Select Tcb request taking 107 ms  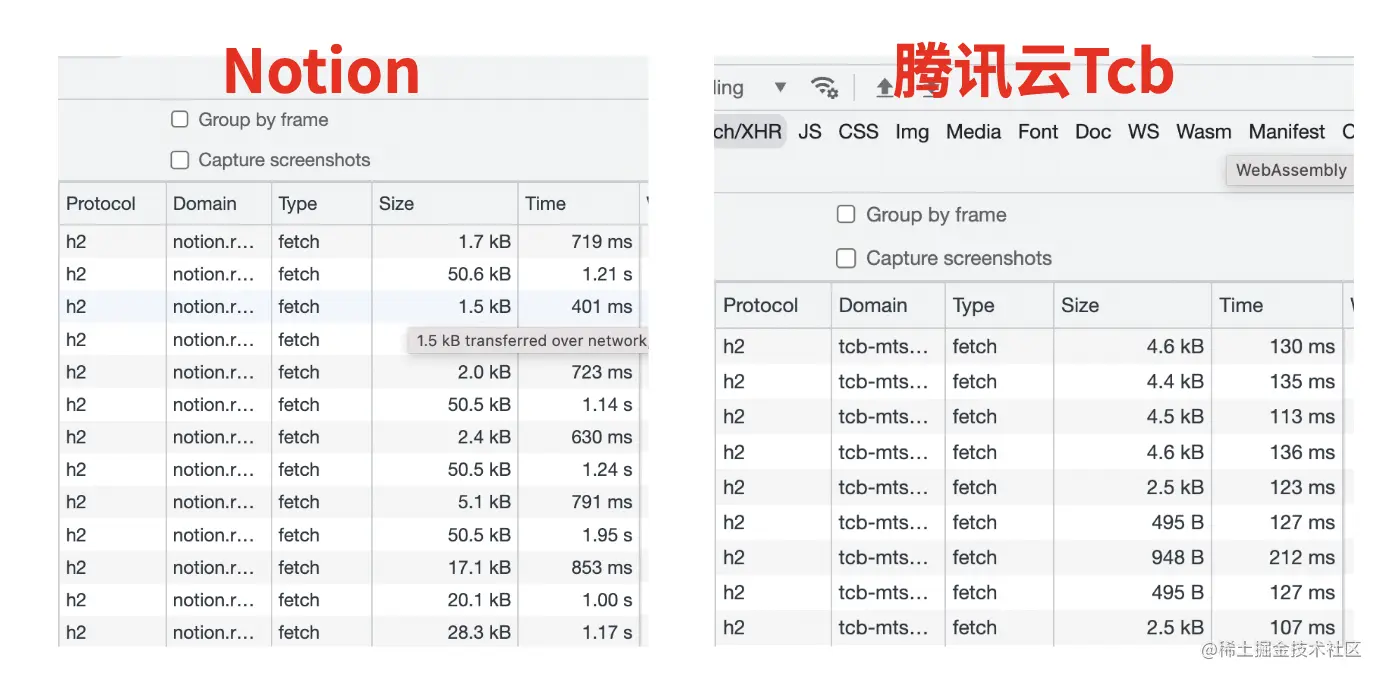pyautogui.click(x=1034, y=627)
